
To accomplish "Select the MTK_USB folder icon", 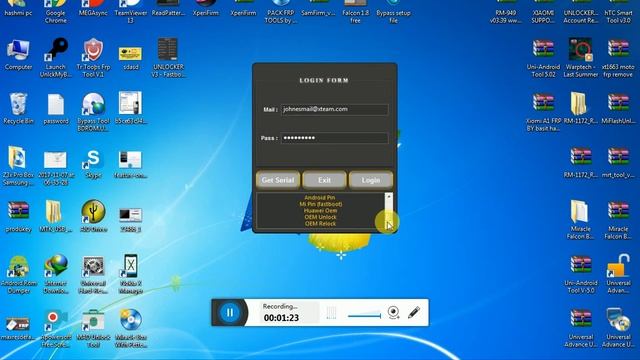I will [56, 217].
